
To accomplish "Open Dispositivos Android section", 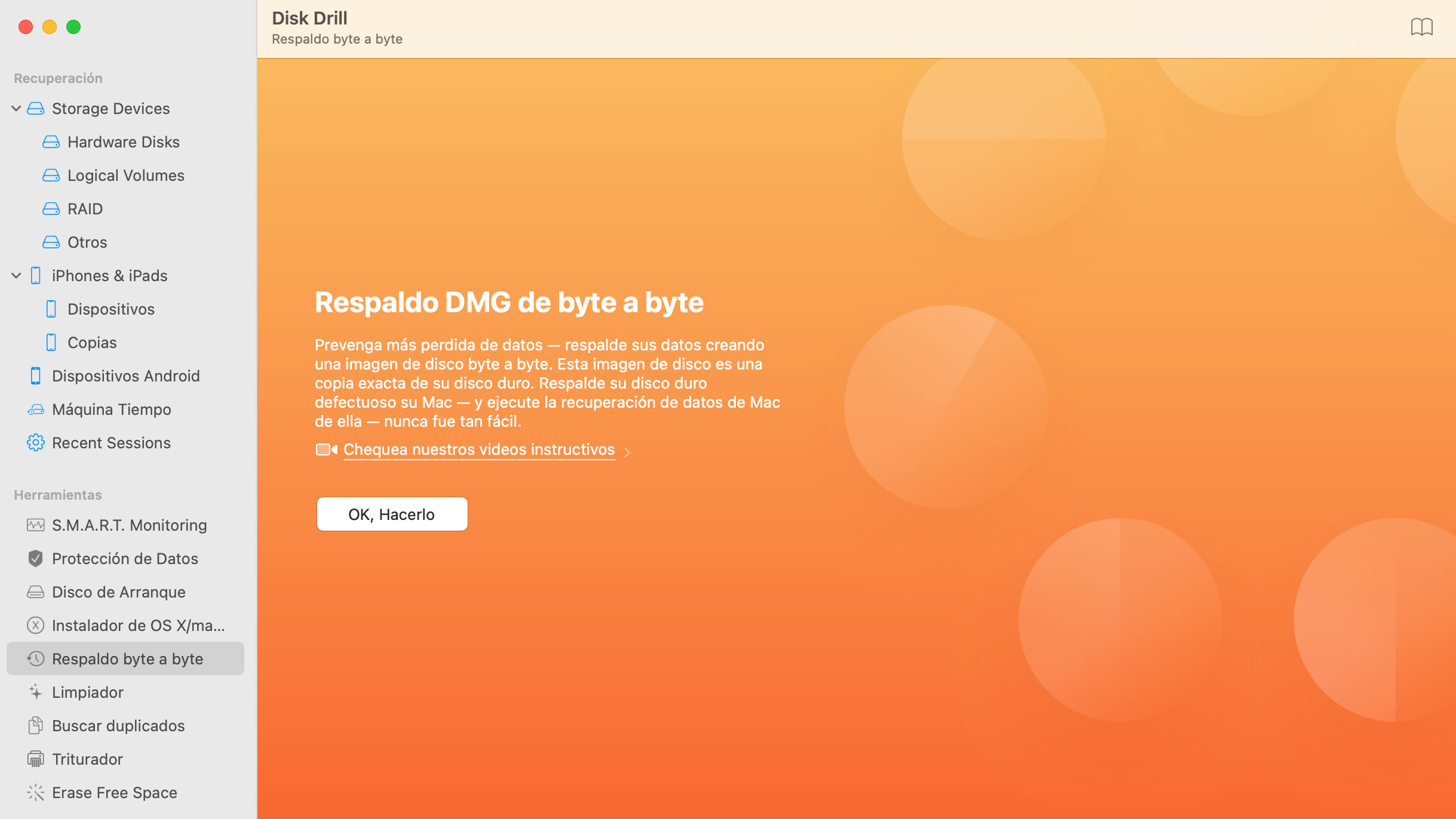I will click(x=125, y=375).
